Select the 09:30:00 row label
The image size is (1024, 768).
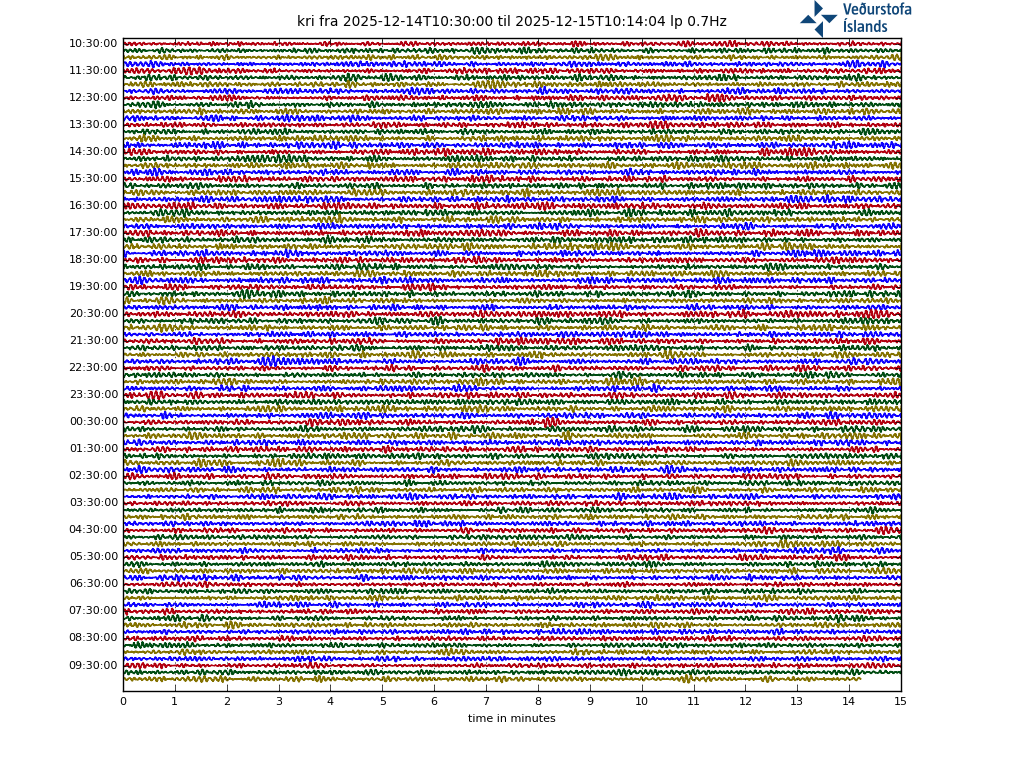93,666
